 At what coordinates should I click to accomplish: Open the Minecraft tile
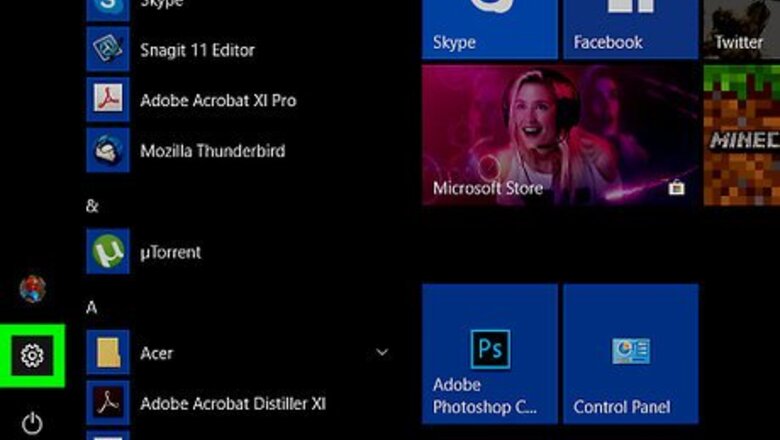coord(742,135)
